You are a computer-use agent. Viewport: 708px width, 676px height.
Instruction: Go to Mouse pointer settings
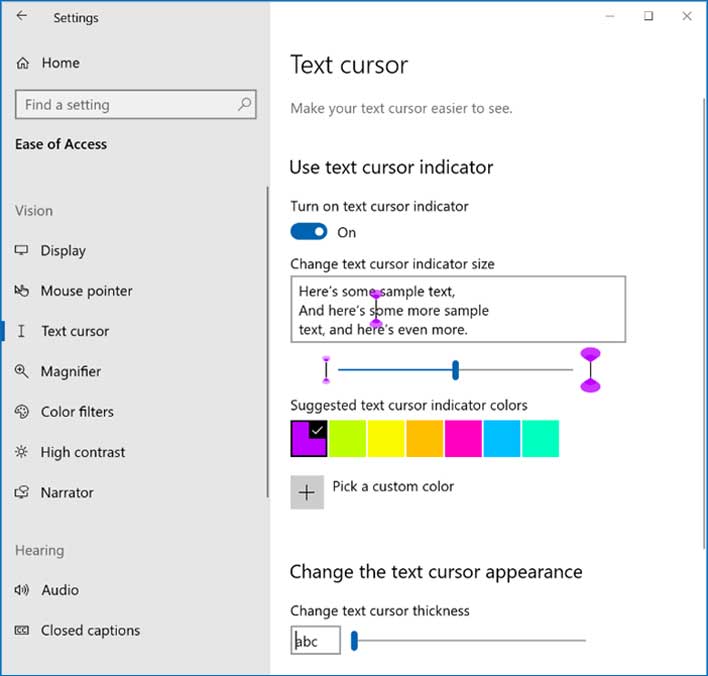tap(87, 290)
